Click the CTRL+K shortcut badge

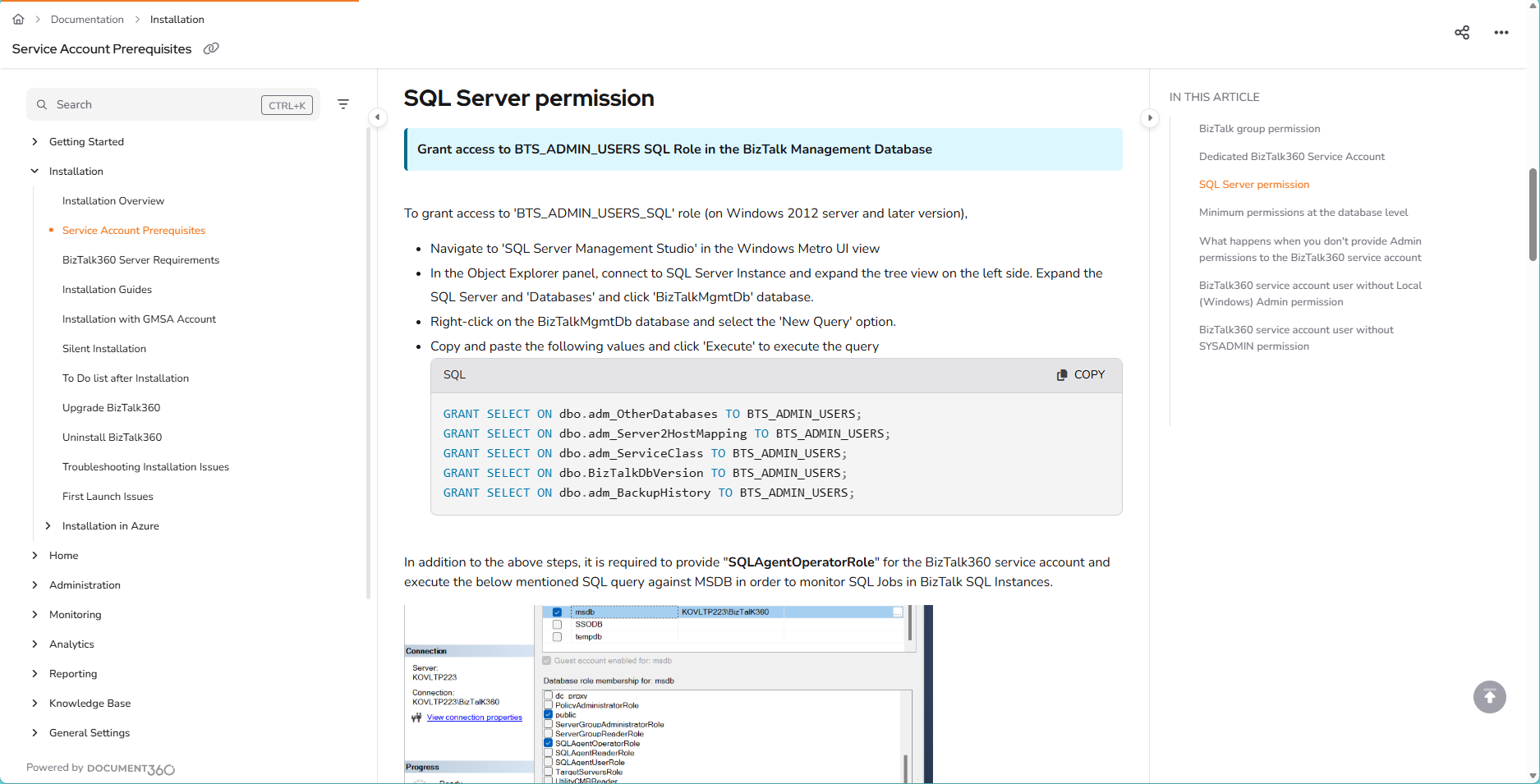point(287,105)
